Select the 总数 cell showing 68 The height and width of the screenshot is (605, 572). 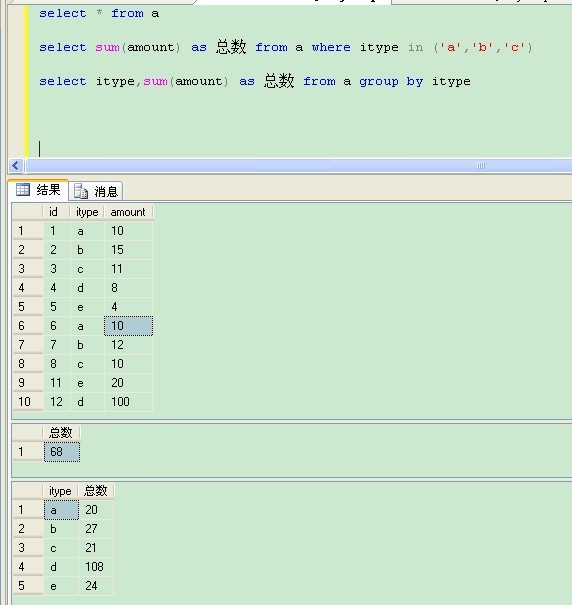(x=62, y=452)
